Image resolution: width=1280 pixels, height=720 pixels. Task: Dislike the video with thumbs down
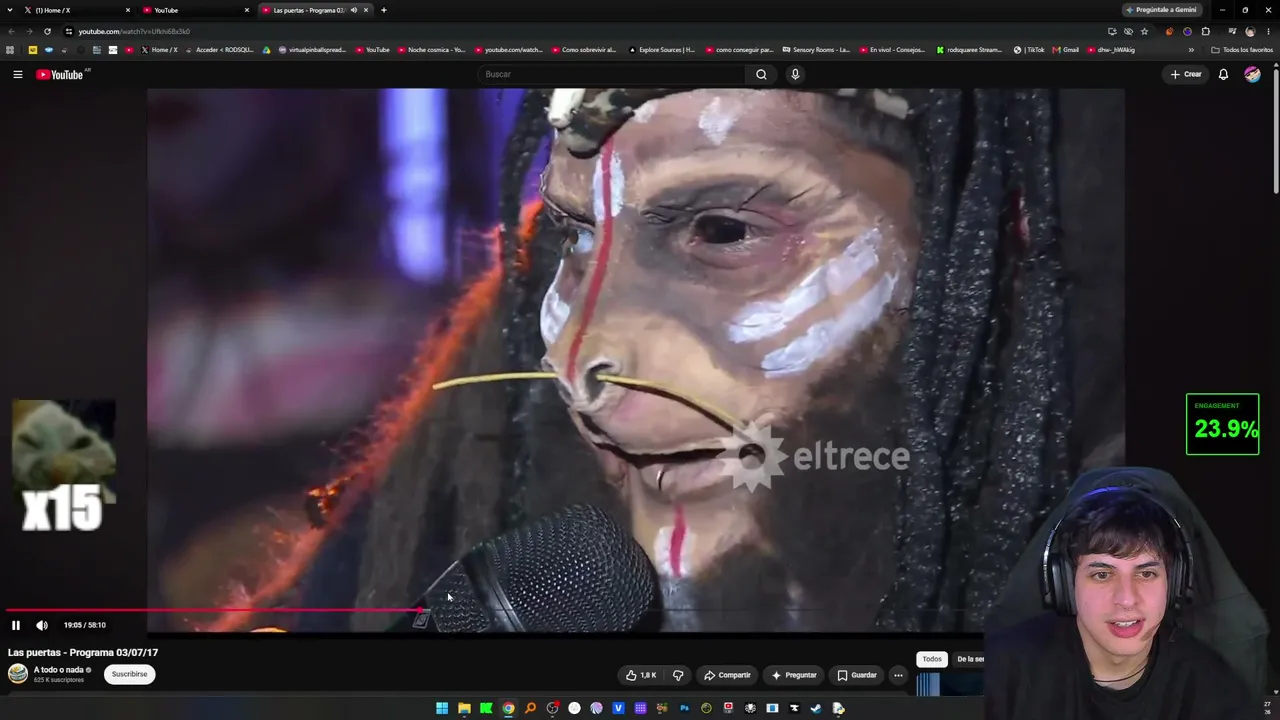click(x=678, y=675)
